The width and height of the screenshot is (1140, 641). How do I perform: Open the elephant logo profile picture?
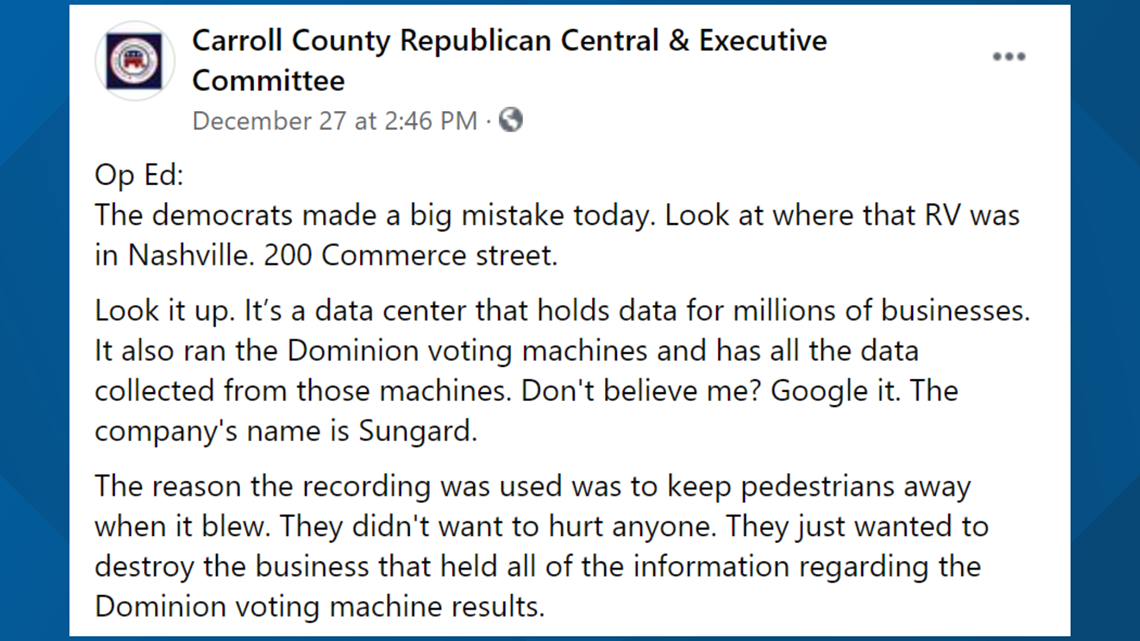click(135, 61)
